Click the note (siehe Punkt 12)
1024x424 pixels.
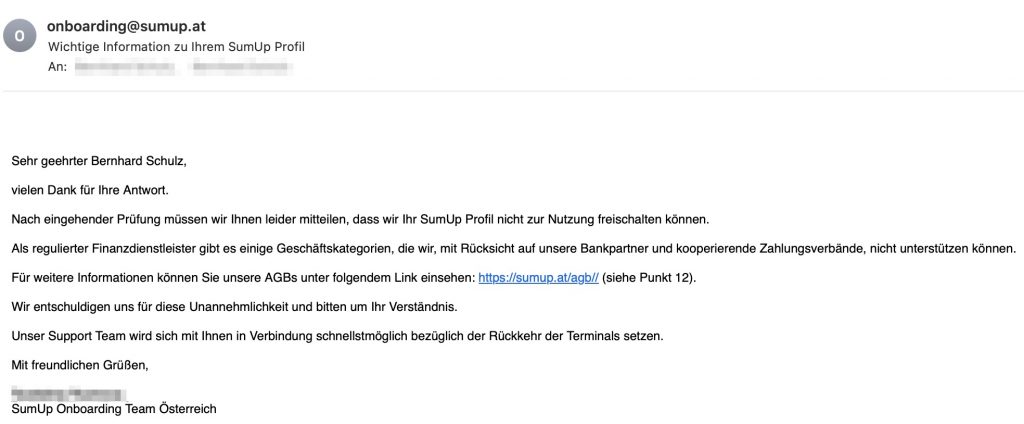click(x=649, y=278)
